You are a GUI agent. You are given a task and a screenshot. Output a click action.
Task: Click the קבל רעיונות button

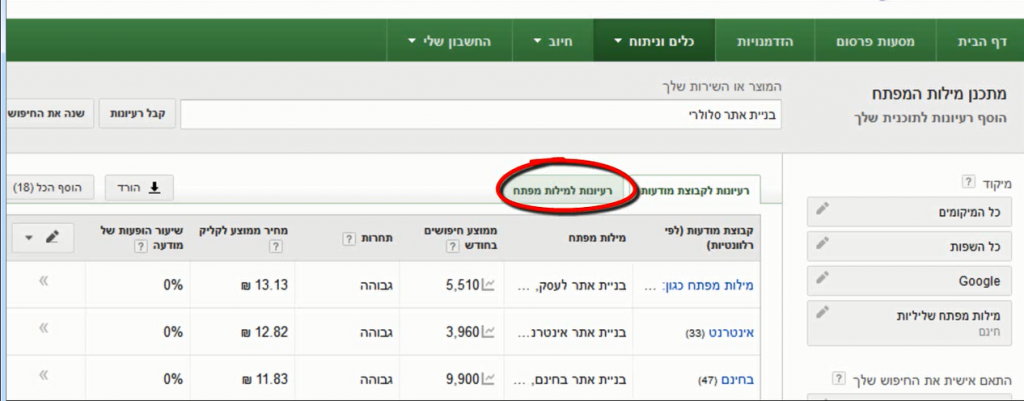pyautogui.click(x=137, y=114)
